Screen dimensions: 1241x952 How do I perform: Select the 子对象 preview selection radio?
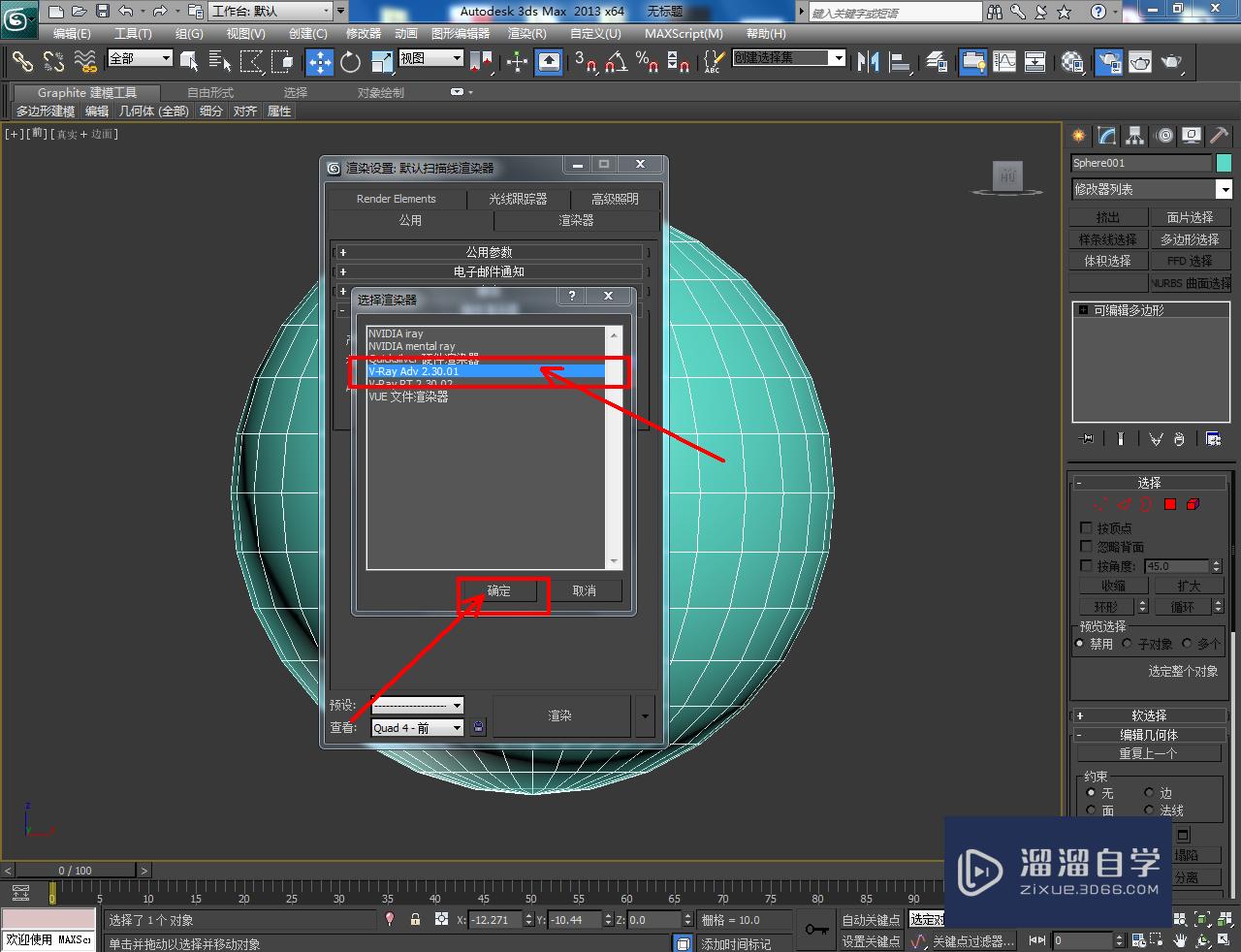pos(1128,644)
